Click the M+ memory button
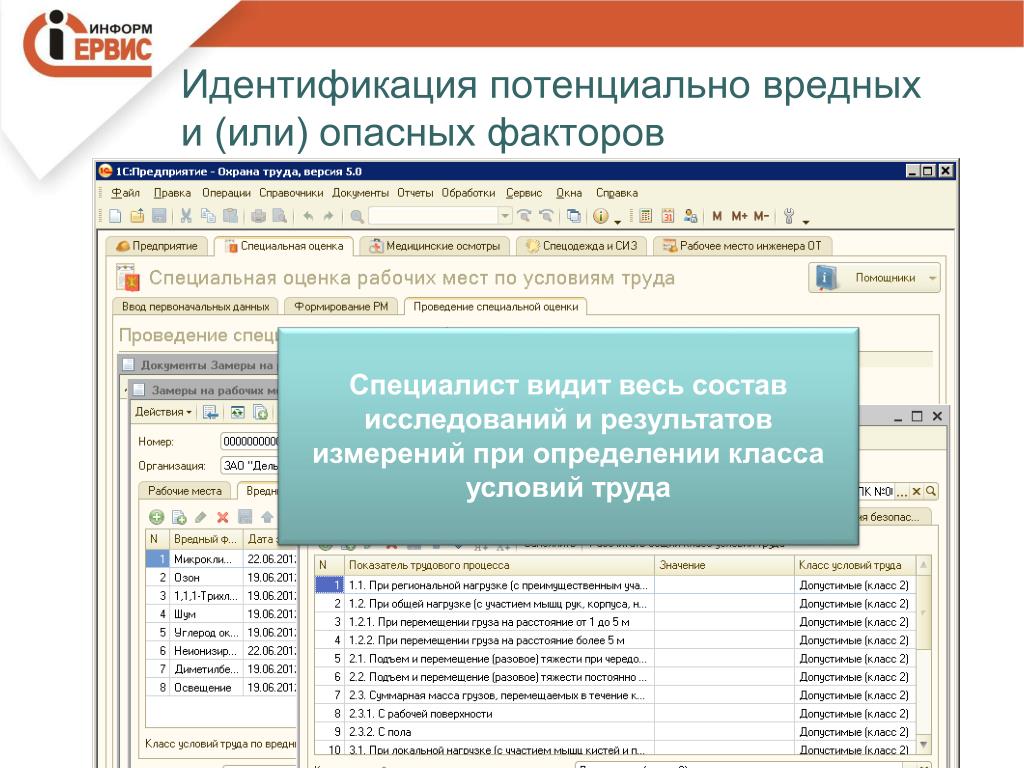 [x=739, y=216]
